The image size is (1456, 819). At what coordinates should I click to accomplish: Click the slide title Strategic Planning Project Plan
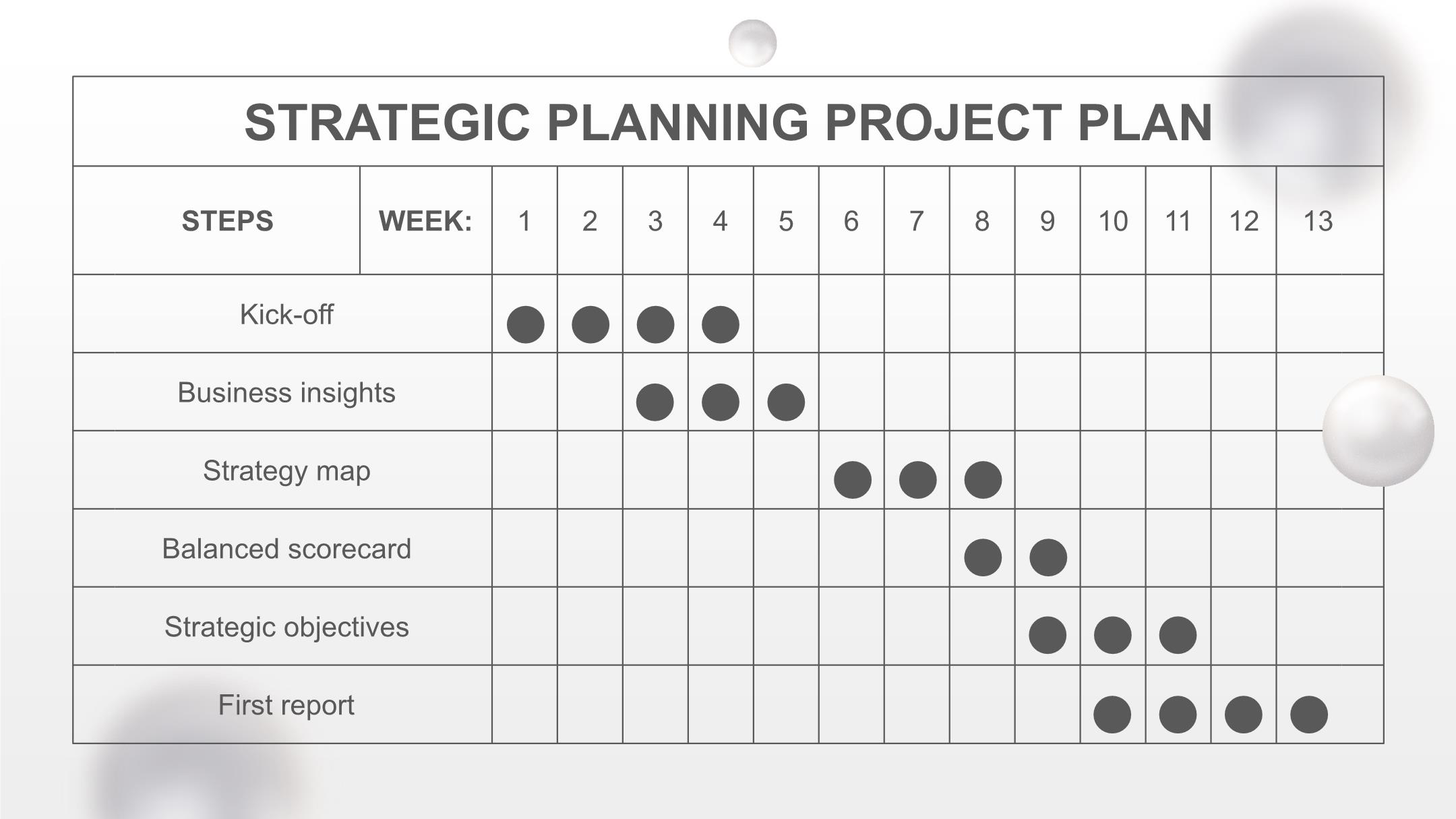(728, 123)
